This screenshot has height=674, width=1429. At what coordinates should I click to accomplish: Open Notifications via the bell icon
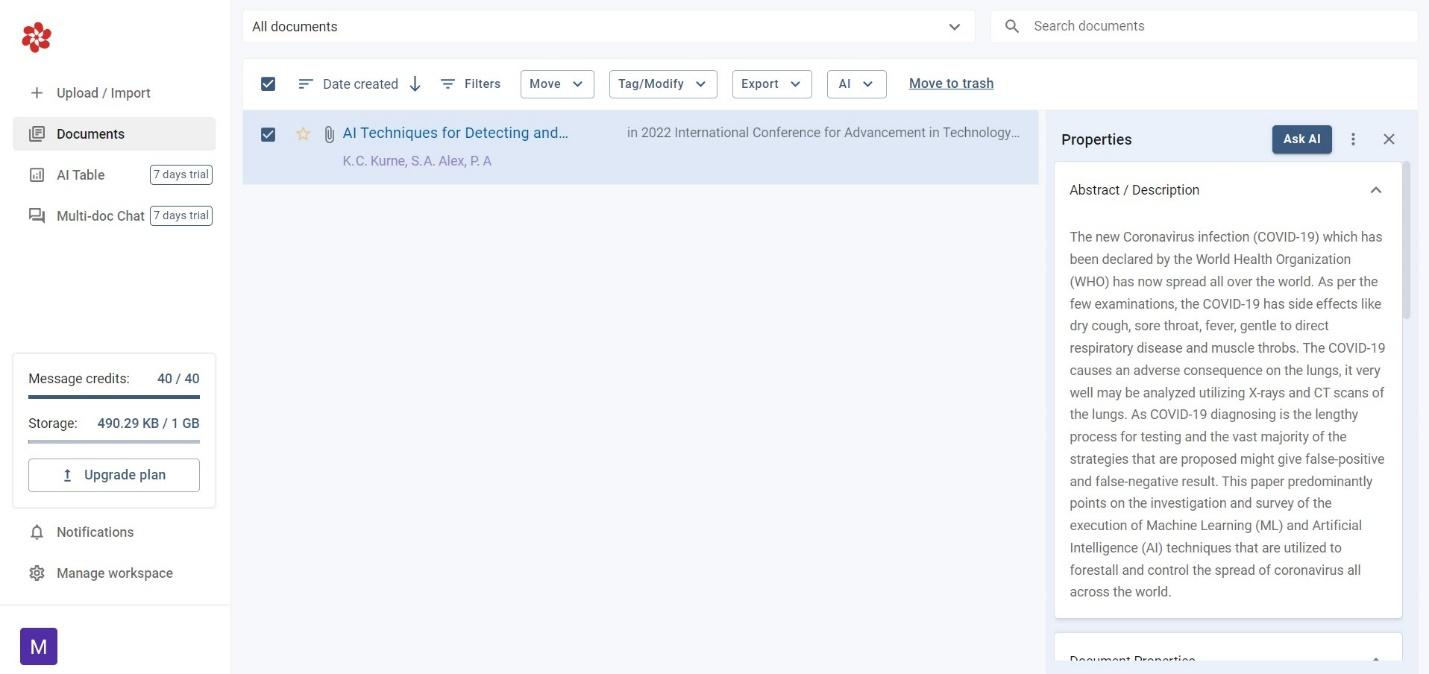click(x=37, y=532)
